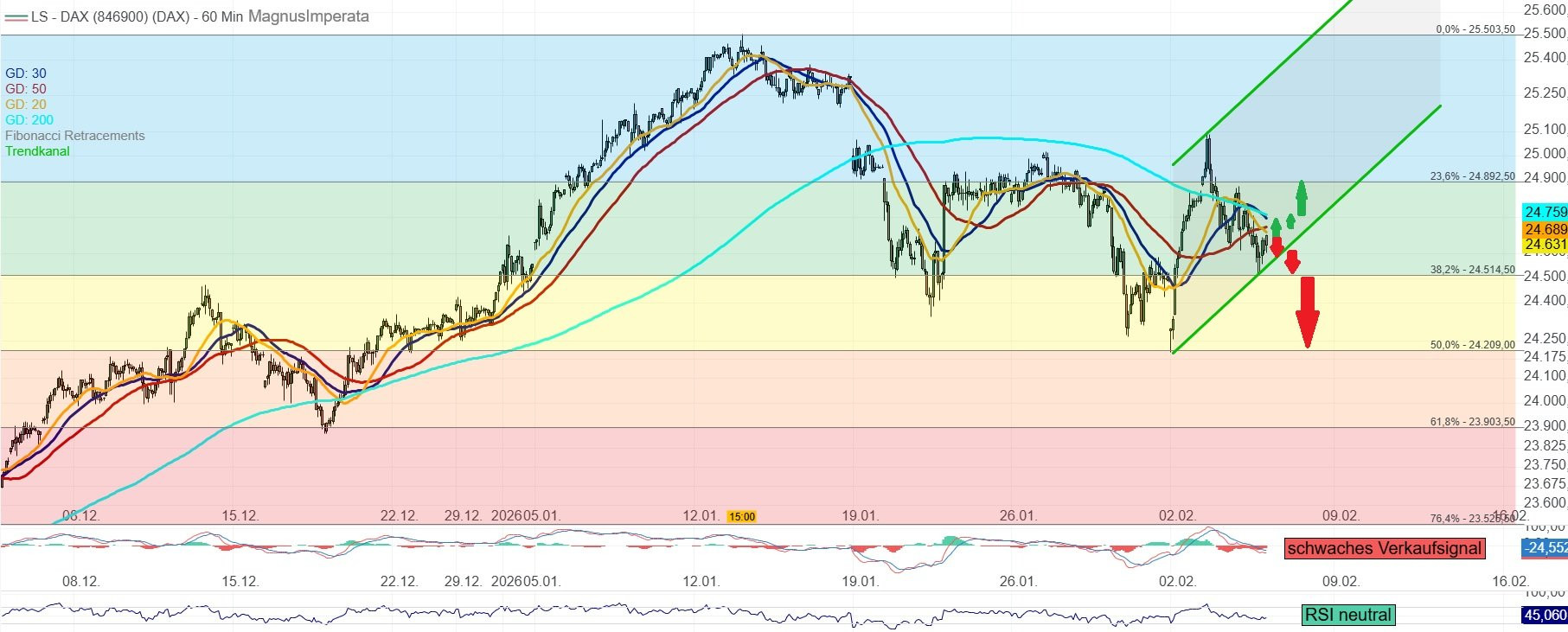Click the Fibonacci Retracements legend entry

click(x=74, y=136)
